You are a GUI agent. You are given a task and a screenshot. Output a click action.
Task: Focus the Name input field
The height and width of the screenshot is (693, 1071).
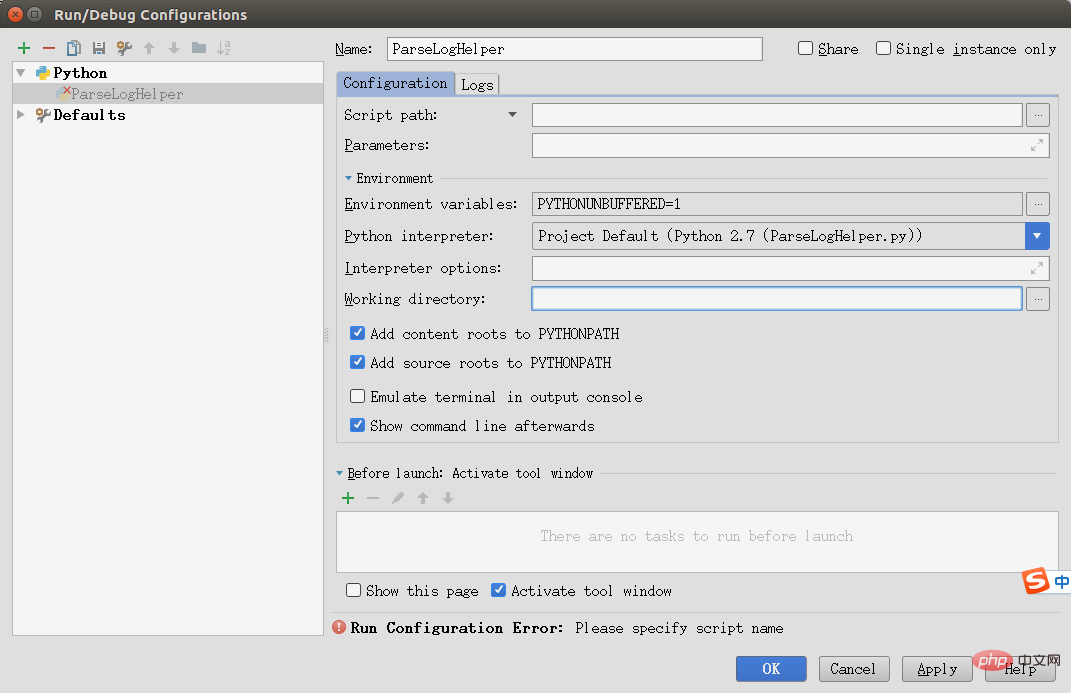pos(574,49)
